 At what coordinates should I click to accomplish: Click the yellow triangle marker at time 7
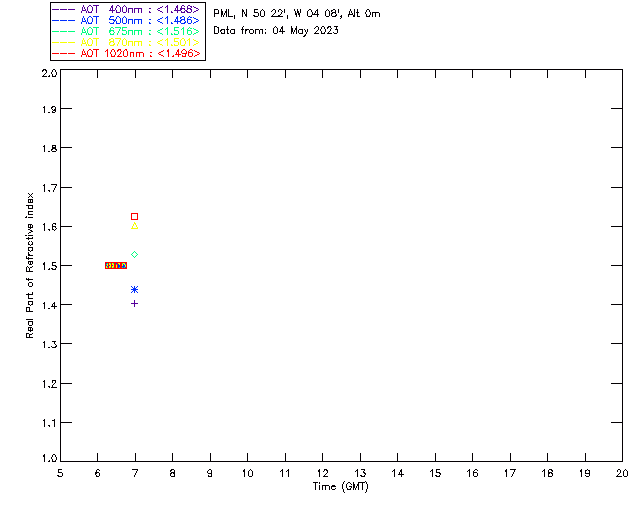coord(134,226)
